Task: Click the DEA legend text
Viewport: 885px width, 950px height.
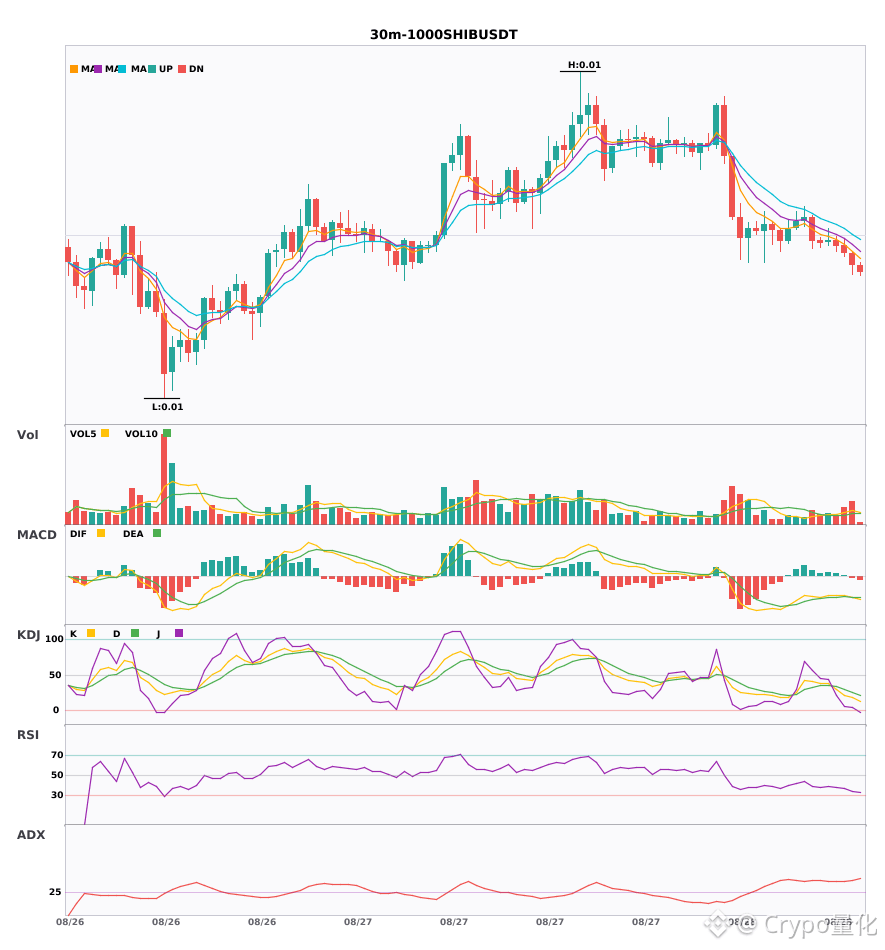Action: coord(133,534)
